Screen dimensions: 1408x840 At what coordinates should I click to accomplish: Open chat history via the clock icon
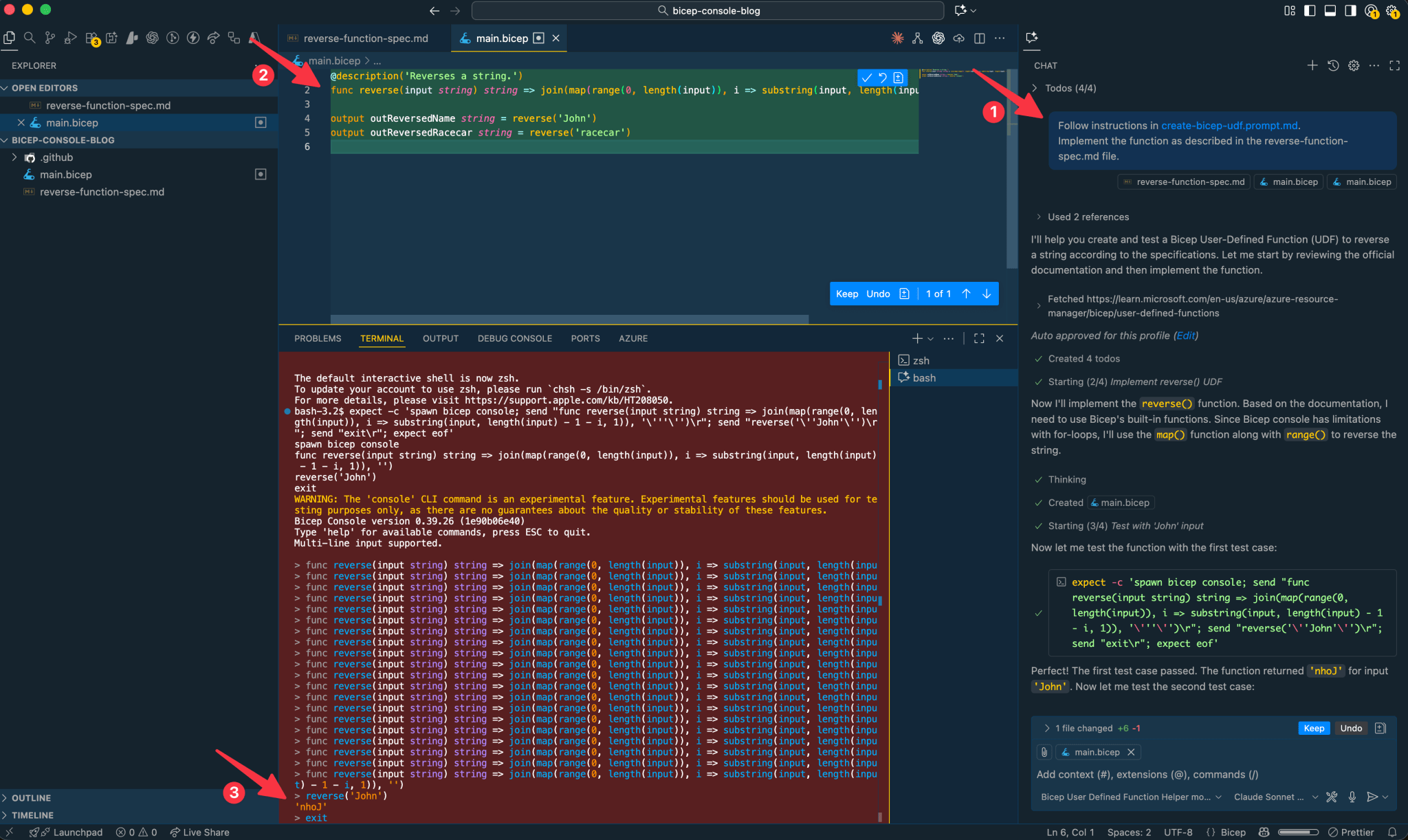click(1333, 65)
